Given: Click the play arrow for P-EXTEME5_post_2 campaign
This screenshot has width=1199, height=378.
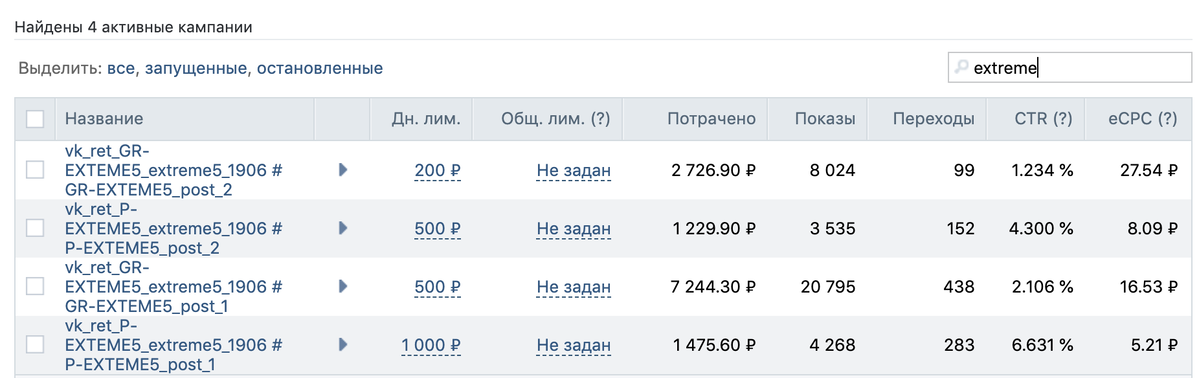Looking at the screenshot, I should [x=343, y=228].
